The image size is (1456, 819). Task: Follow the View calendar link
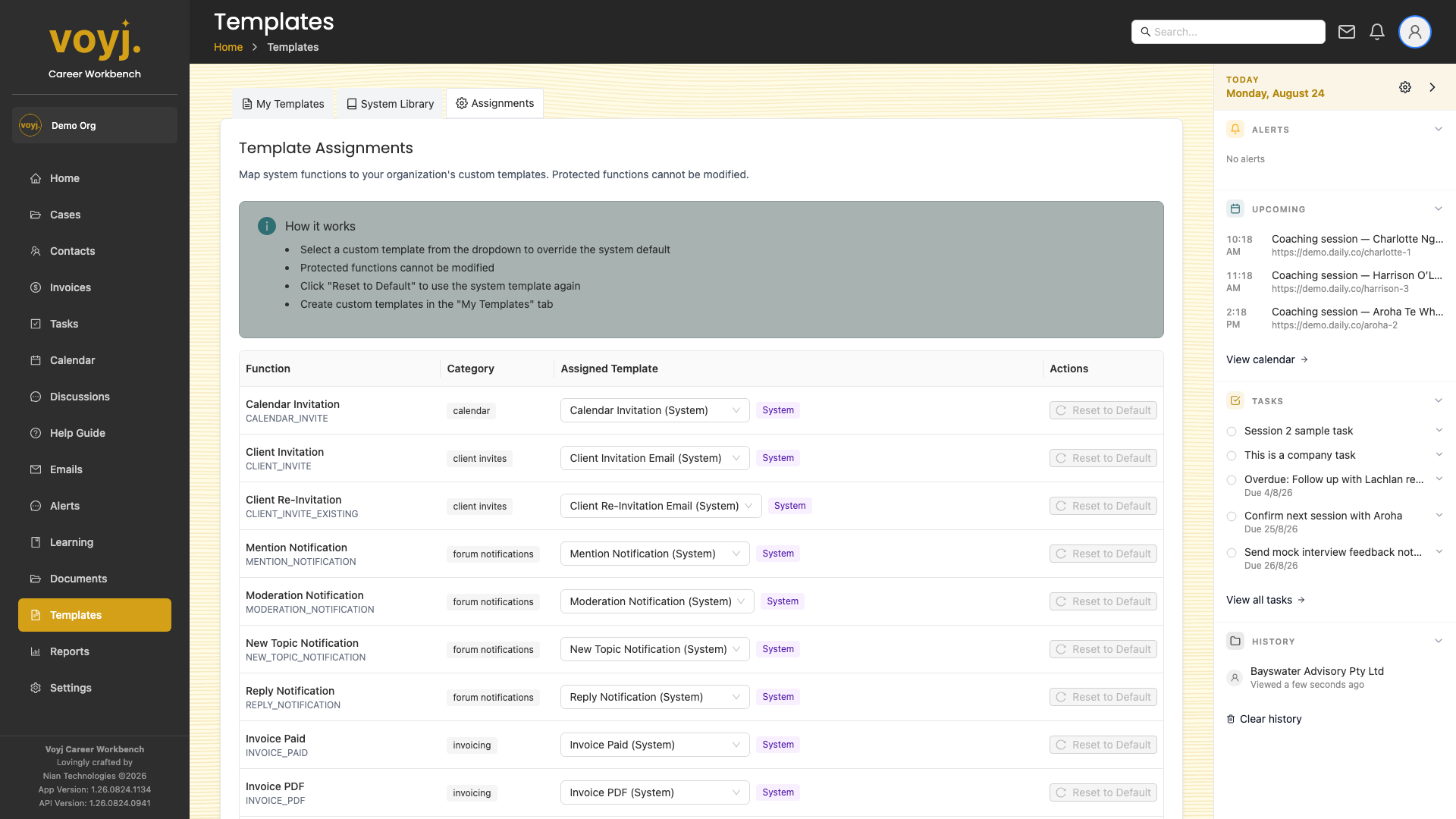[x=1267, y=359]
